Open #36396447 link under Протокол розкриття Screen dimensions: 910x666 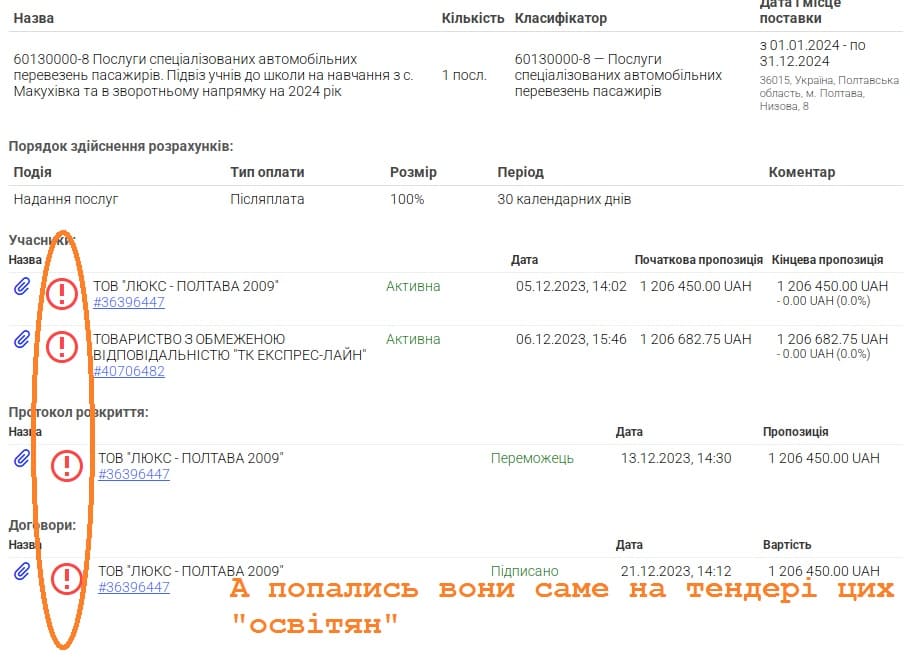[x=134, y=474]
